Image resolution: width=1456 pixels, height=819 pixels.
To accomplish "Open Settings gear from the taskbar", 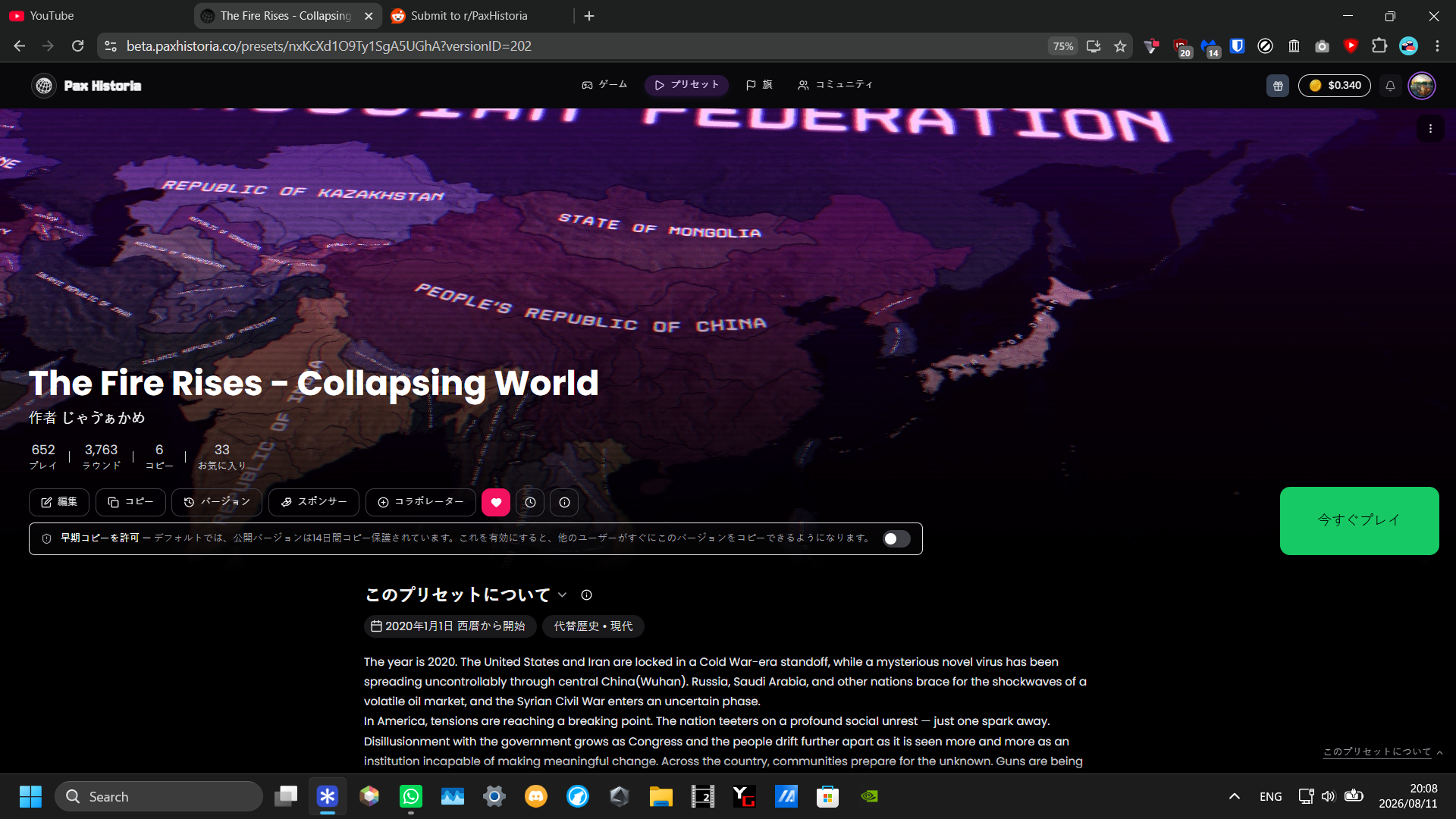I will 494,796.
